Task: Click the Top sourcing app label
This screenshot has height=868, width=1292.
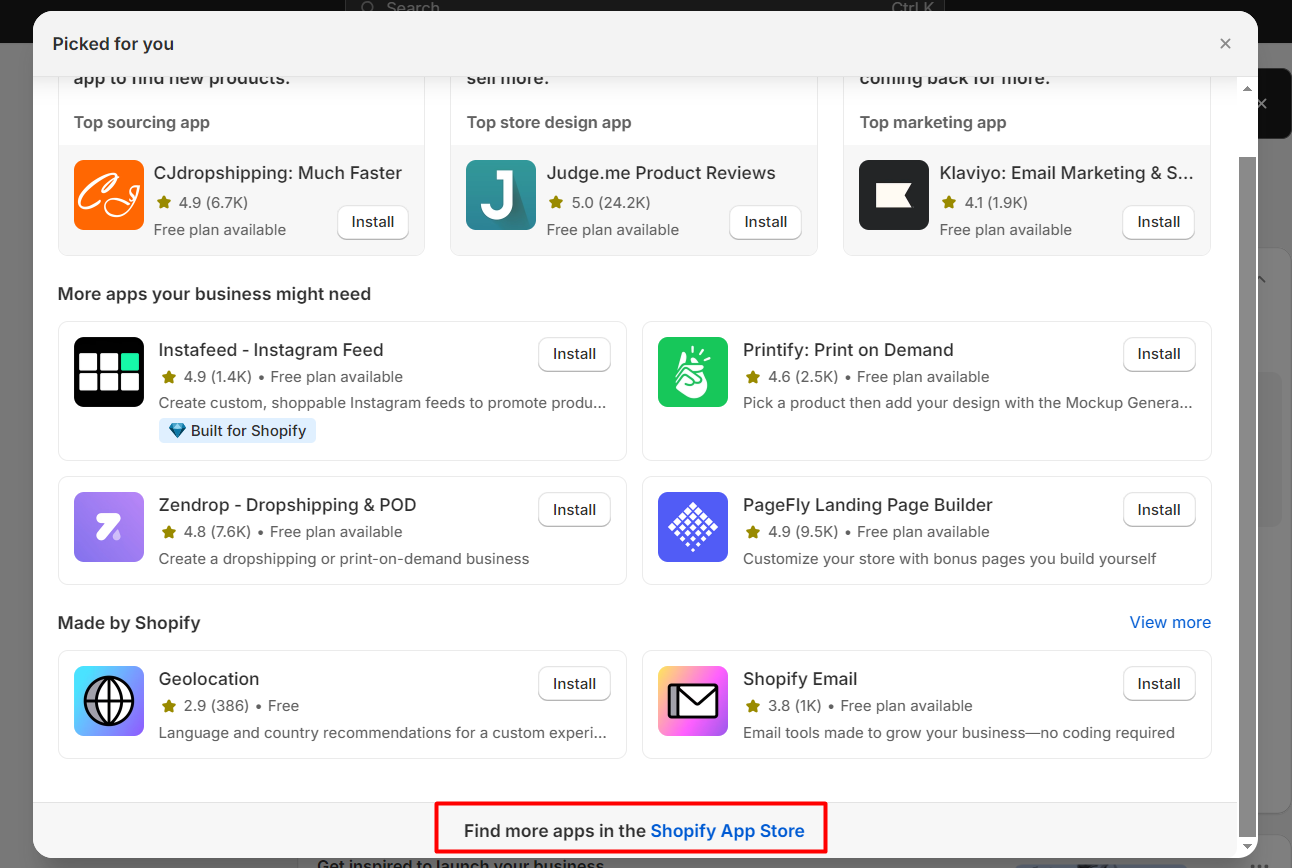Action: click(142, 123)
